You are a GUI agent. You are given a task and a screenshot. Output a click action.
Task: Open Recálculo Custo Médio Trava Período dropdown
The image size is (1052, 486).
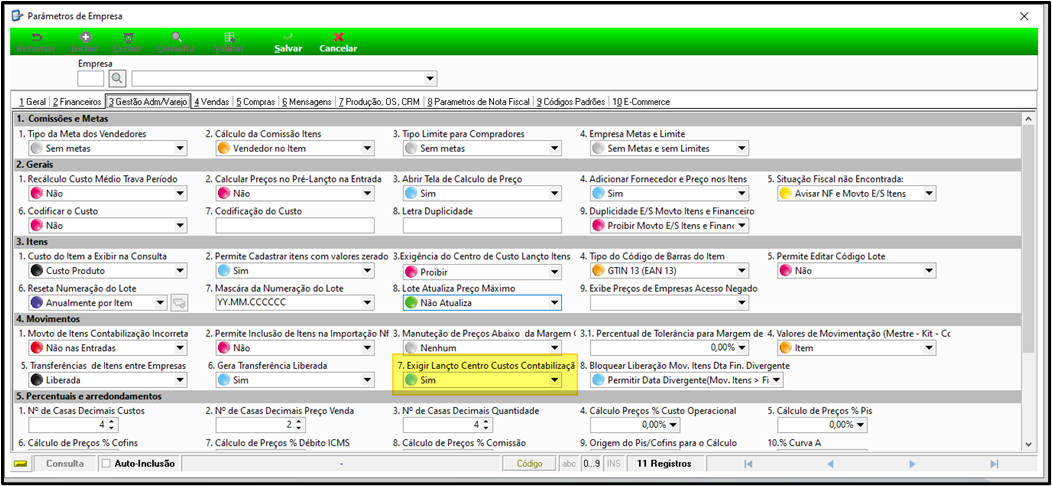coord(180,193)
